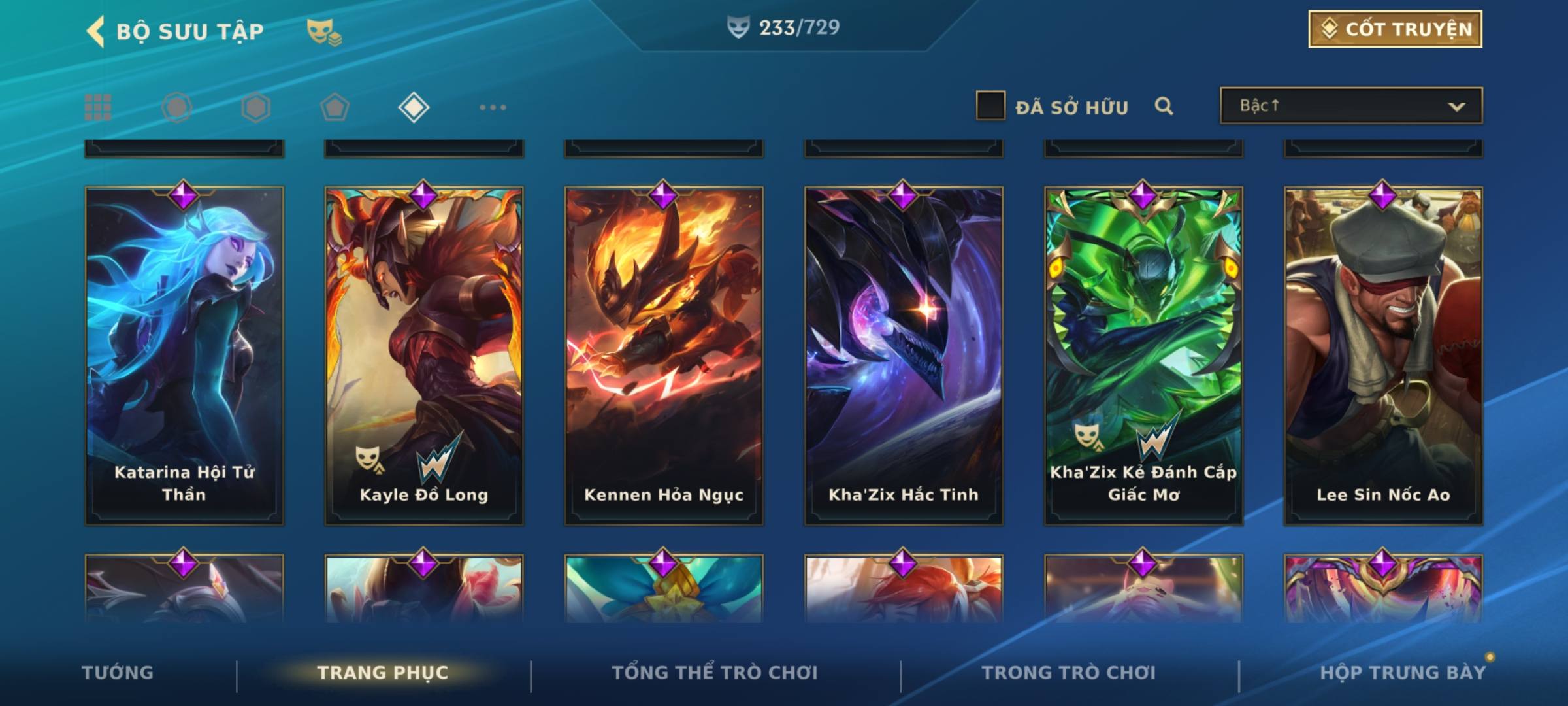Switch to the Tướng tab
Image resolution: width=1568 pixels, height=706 pixels.
(x=118, y=673)
